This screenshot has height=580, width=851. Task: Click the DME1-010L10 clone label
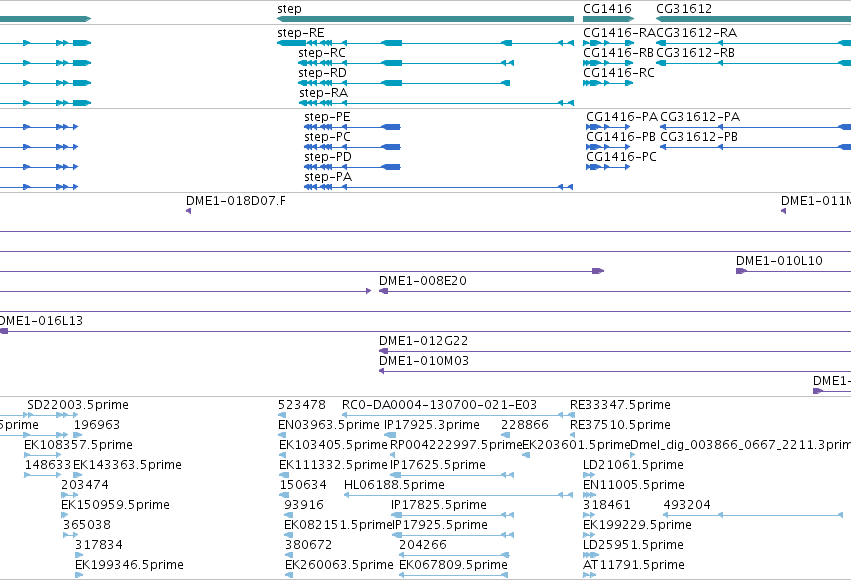pos(779,260)
